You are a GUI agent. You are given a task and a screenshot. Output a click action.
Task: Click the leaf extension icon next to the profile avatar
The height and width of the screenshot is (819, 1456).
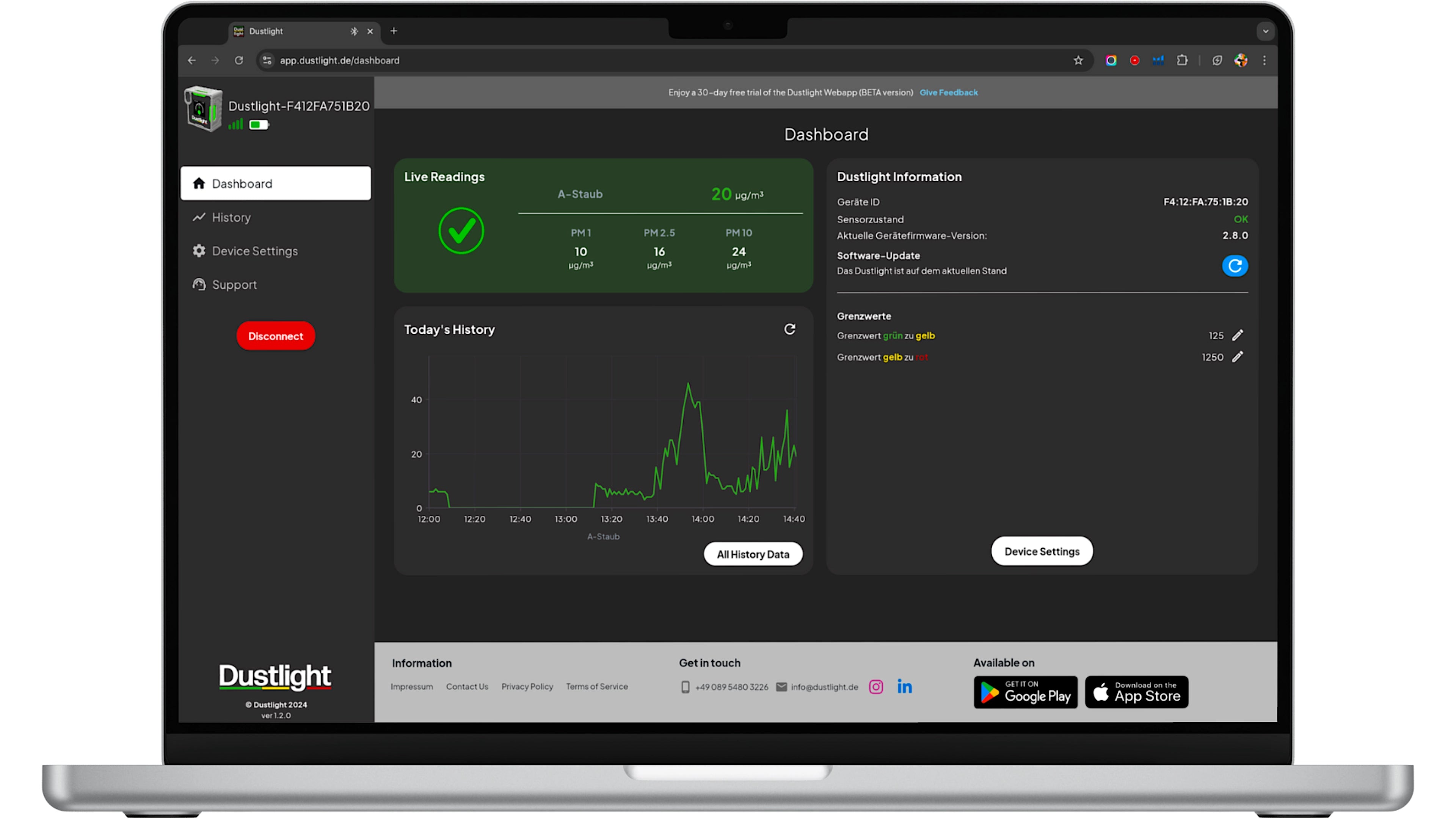(1217, 60)
